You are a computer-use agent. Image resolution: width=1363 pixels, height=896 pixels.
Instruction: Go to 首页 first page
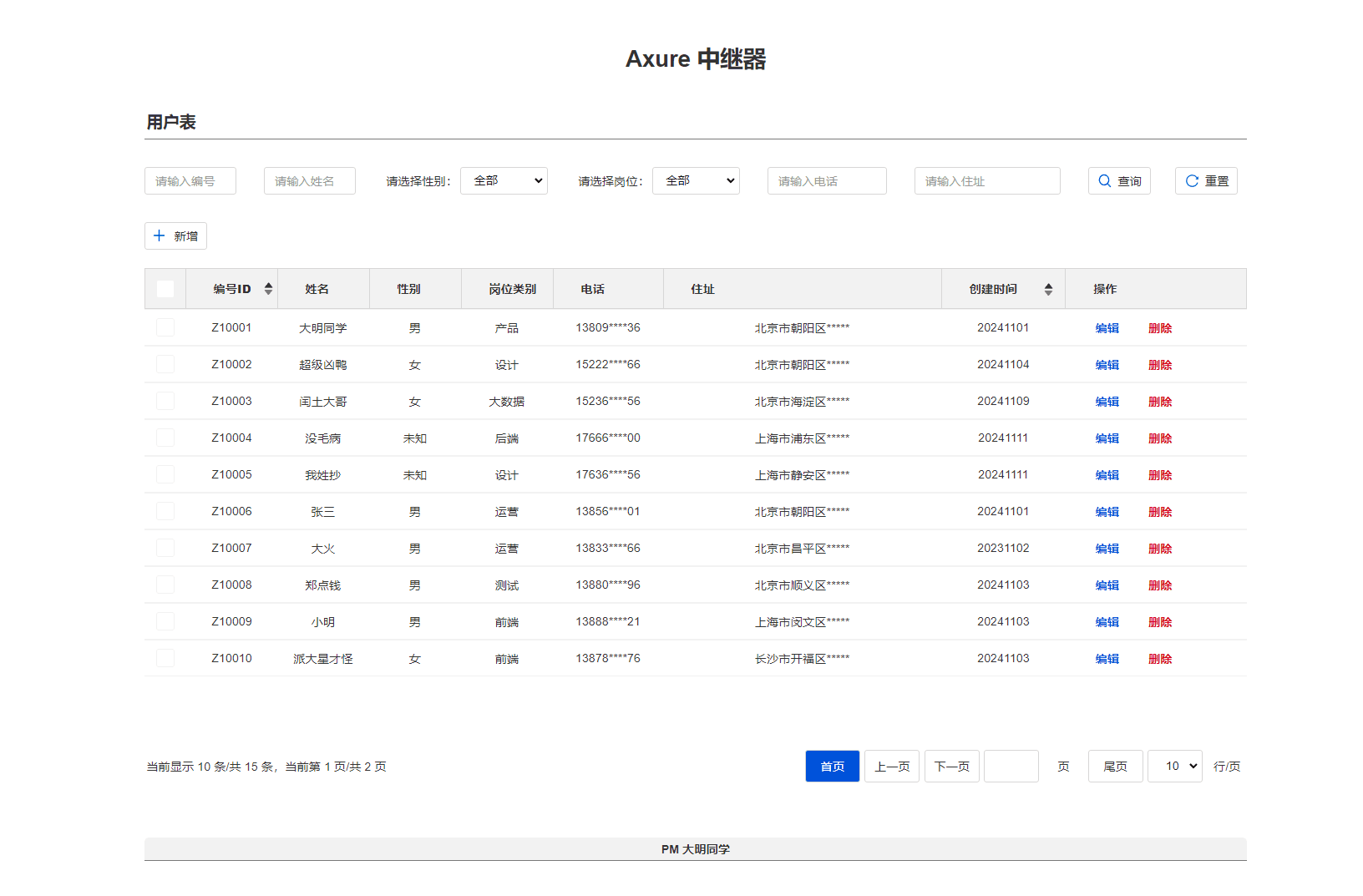coord(833,767)
